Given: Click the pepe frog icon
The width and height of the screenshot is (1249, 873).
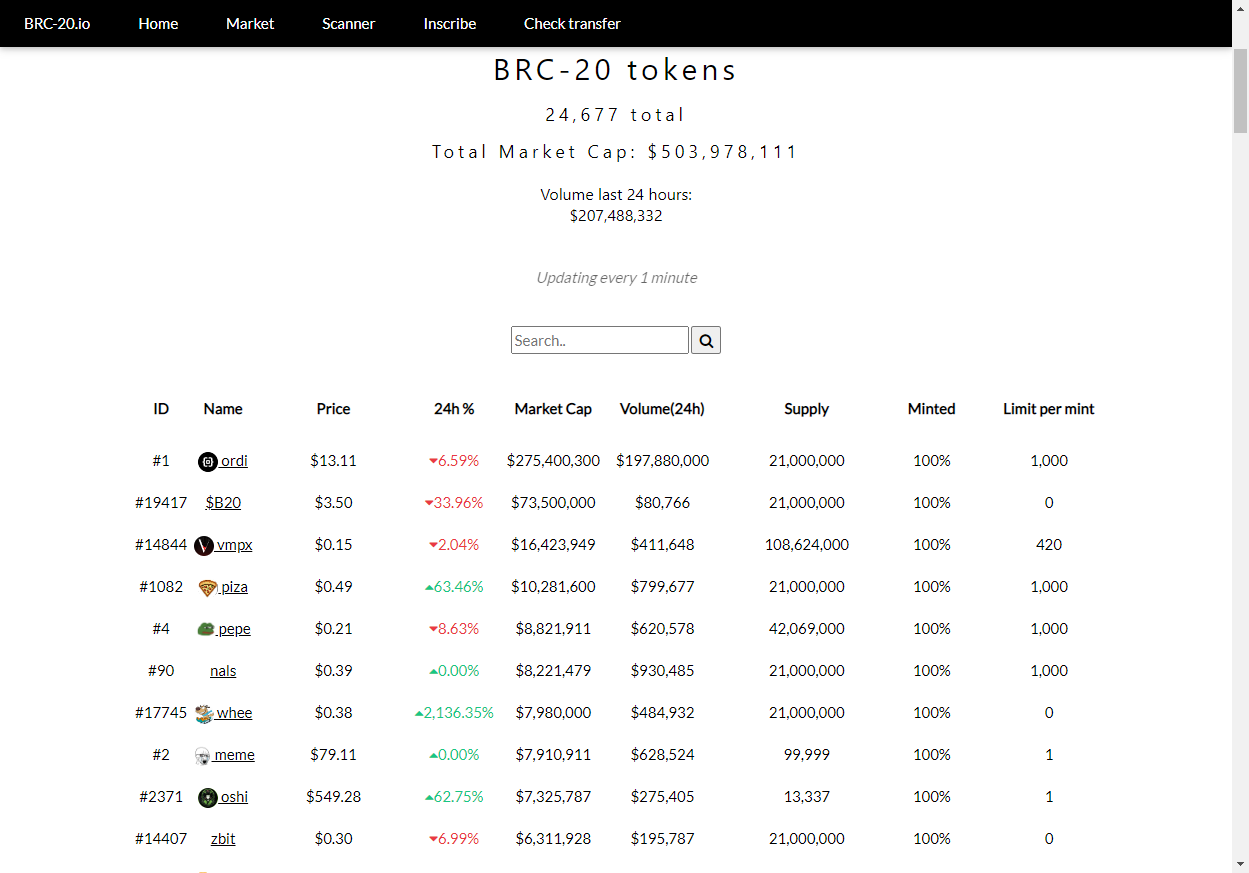Looking at the screenshot, I should pos(206,629).
